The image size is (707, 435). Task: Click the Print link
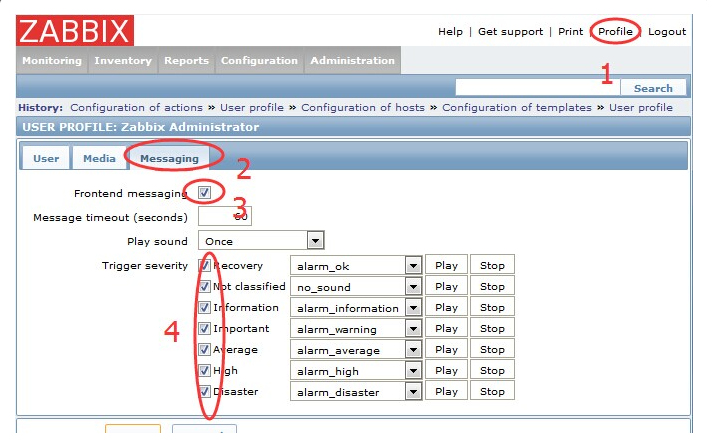[x=570, y=32]
